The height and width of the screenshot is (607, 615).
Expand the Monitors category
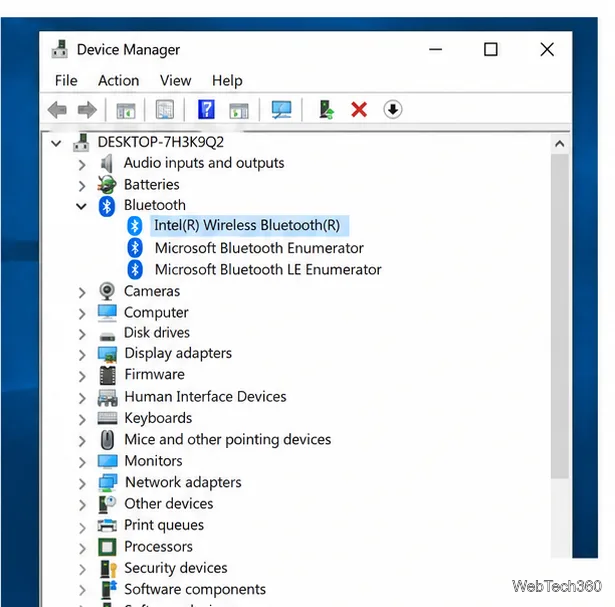coord(82,462)
